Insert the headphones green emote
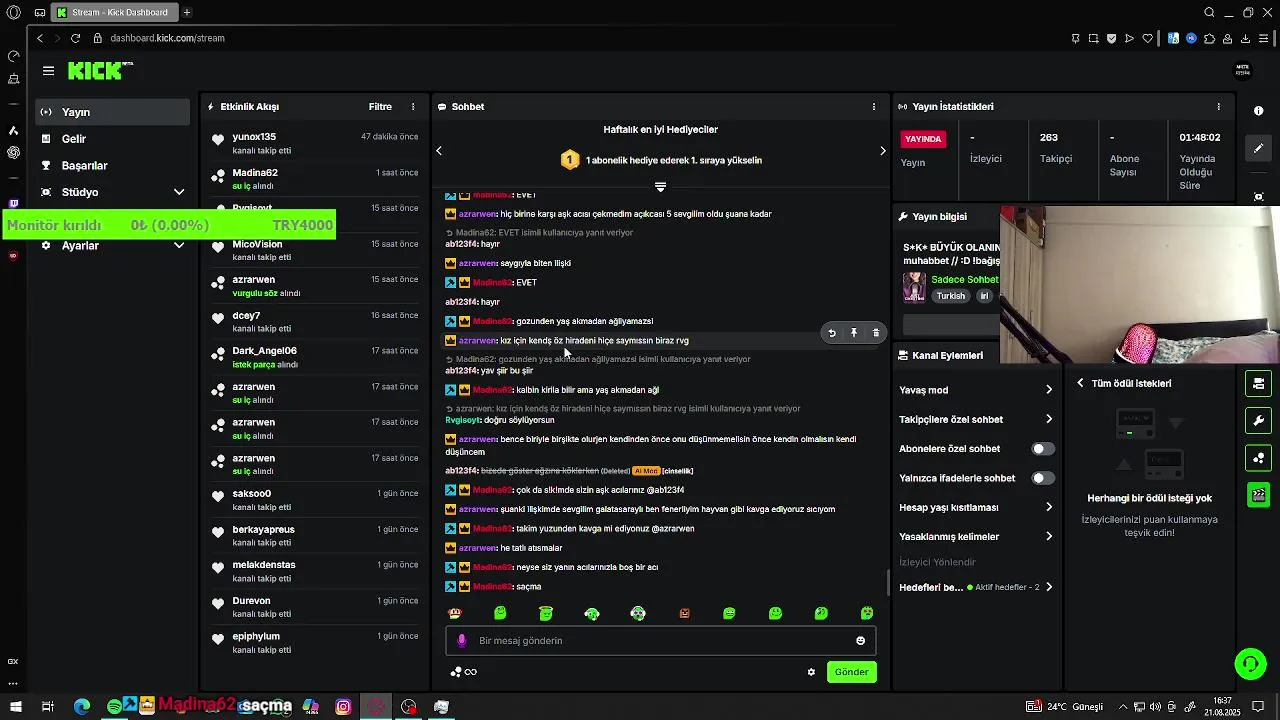The width and height of the screenshot is (1280, 720). point(592,613)
